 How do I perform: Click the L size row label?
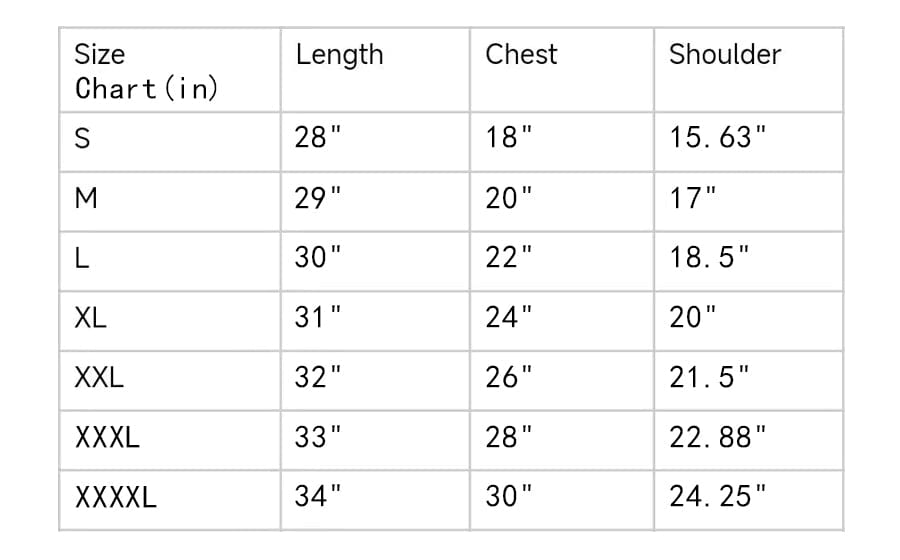[x=83, y=259]
